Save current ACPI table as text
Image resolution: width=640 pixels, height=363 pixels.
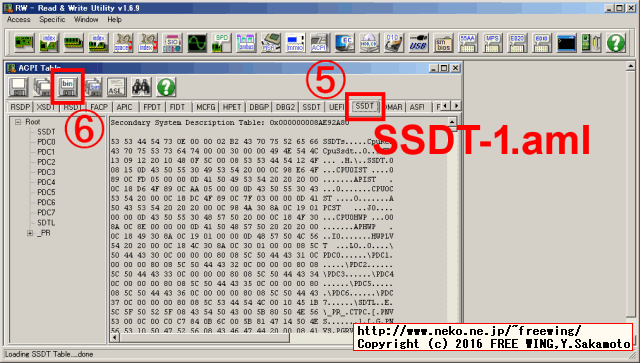pos(18,87)
